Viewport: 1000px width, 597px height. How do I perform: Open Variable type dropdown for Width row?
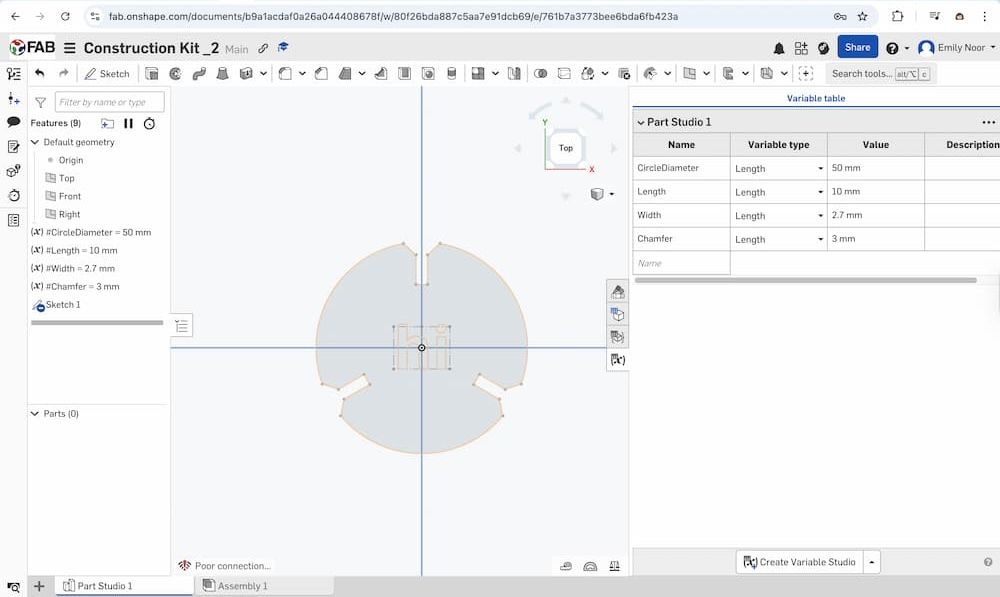[x=820, y=216]
